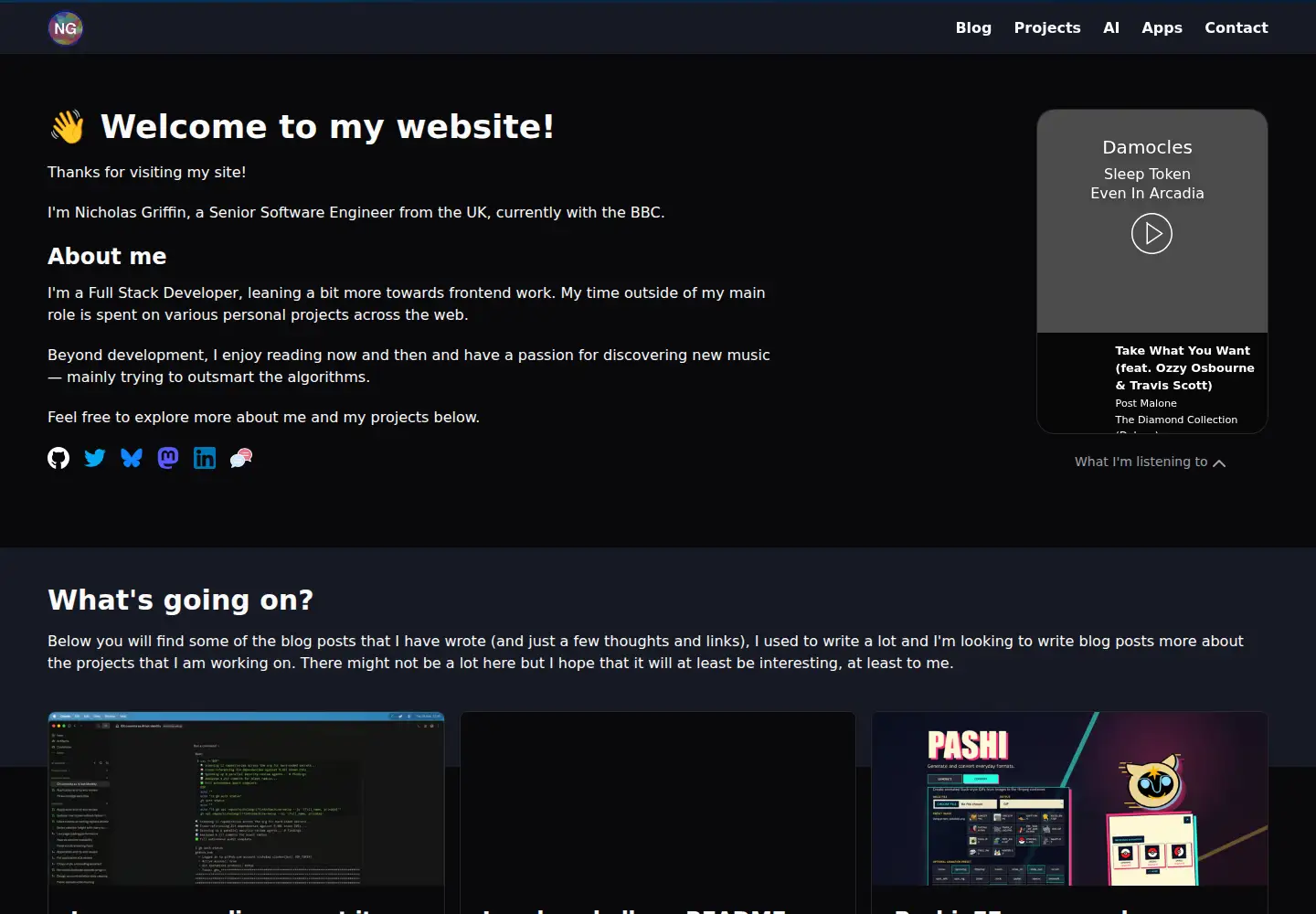
Task: Open the Blog nav item
Action: [x=973, y=28]
